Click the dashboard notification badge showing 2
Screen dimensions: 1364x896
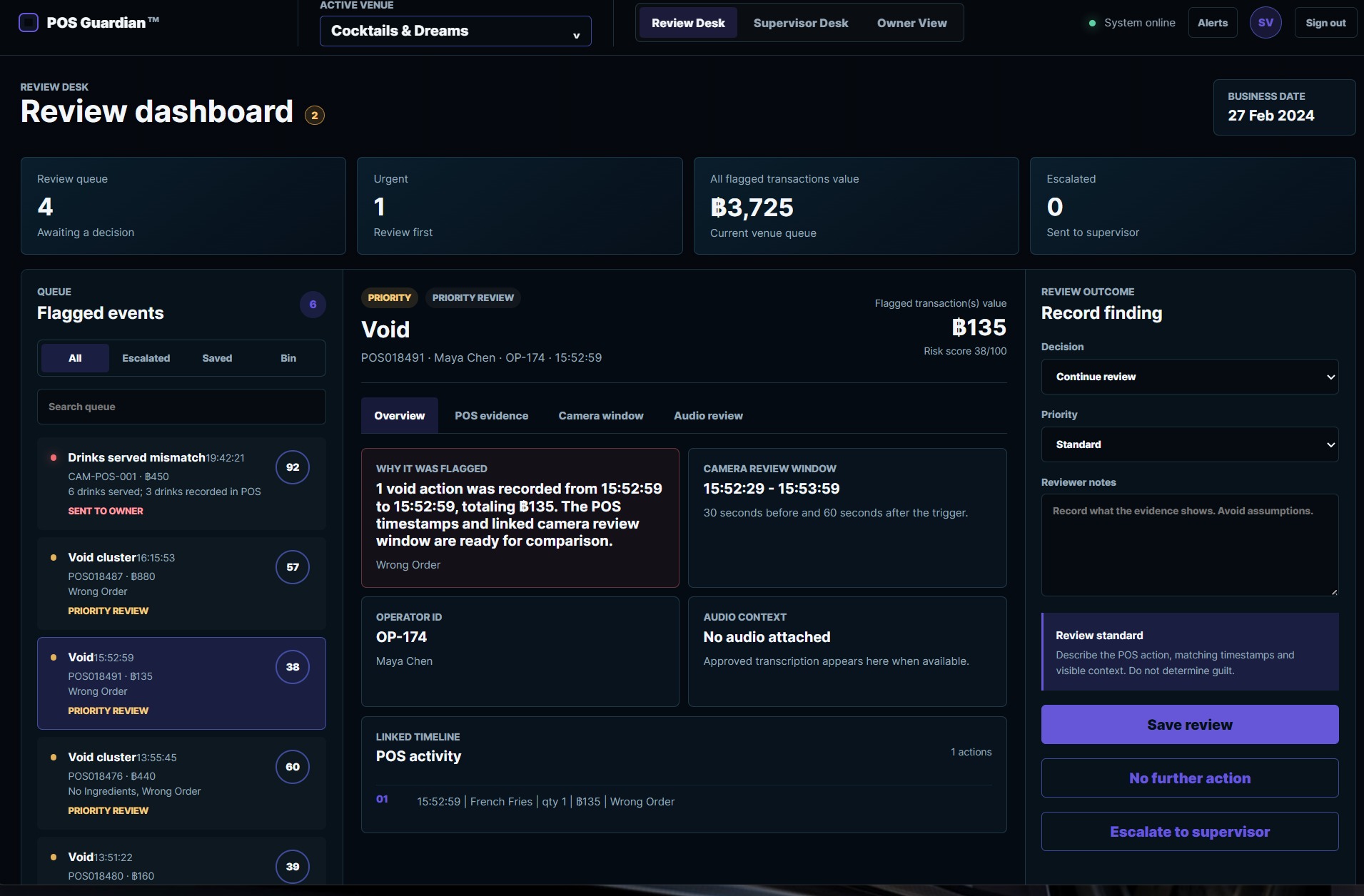pos(315,115)
